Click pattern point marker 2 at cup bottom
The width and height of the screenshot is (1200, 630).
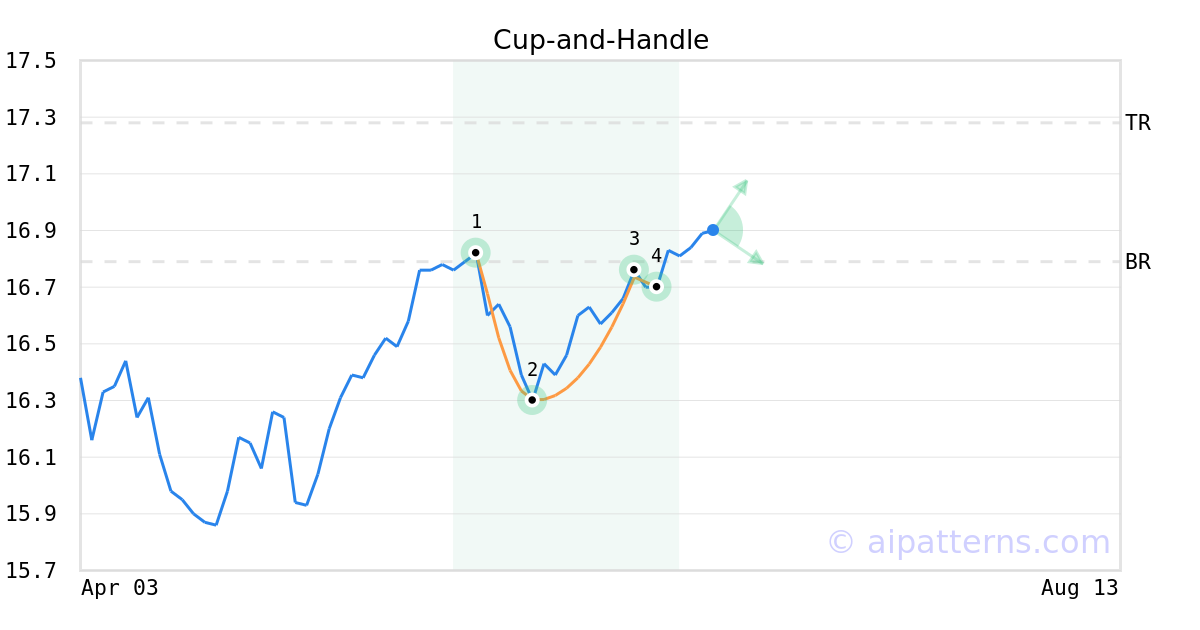coord(532,400)
